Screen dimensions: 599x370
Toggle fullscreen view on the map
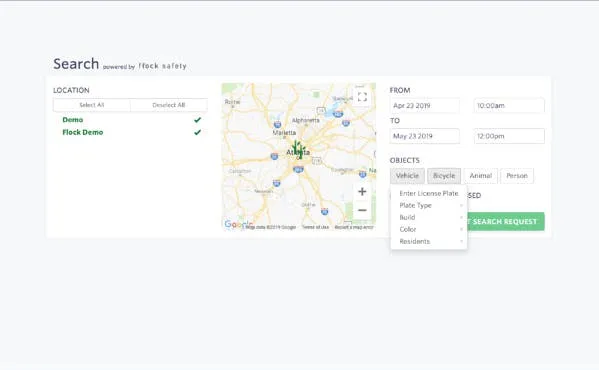[x=362, y=97]
